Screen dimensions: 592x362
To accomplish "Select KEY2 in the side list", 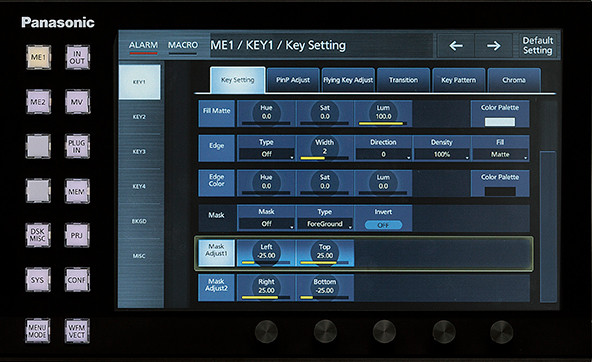I will pyautogui.click(x=139, y=117).
